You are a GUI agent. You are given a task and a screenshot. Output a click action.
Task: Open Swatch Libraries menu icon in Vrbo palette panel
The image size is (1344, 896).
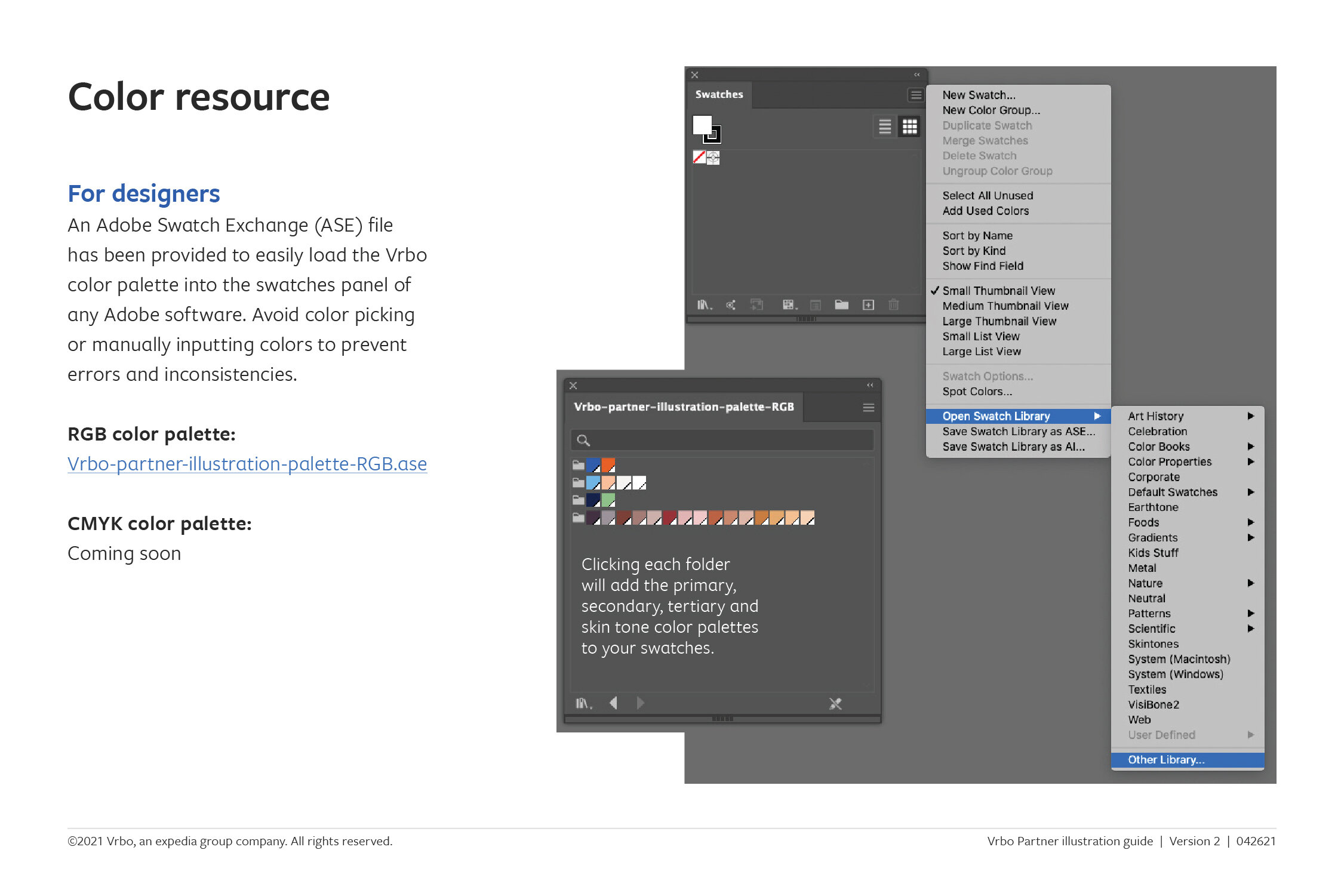click(583, 704)
